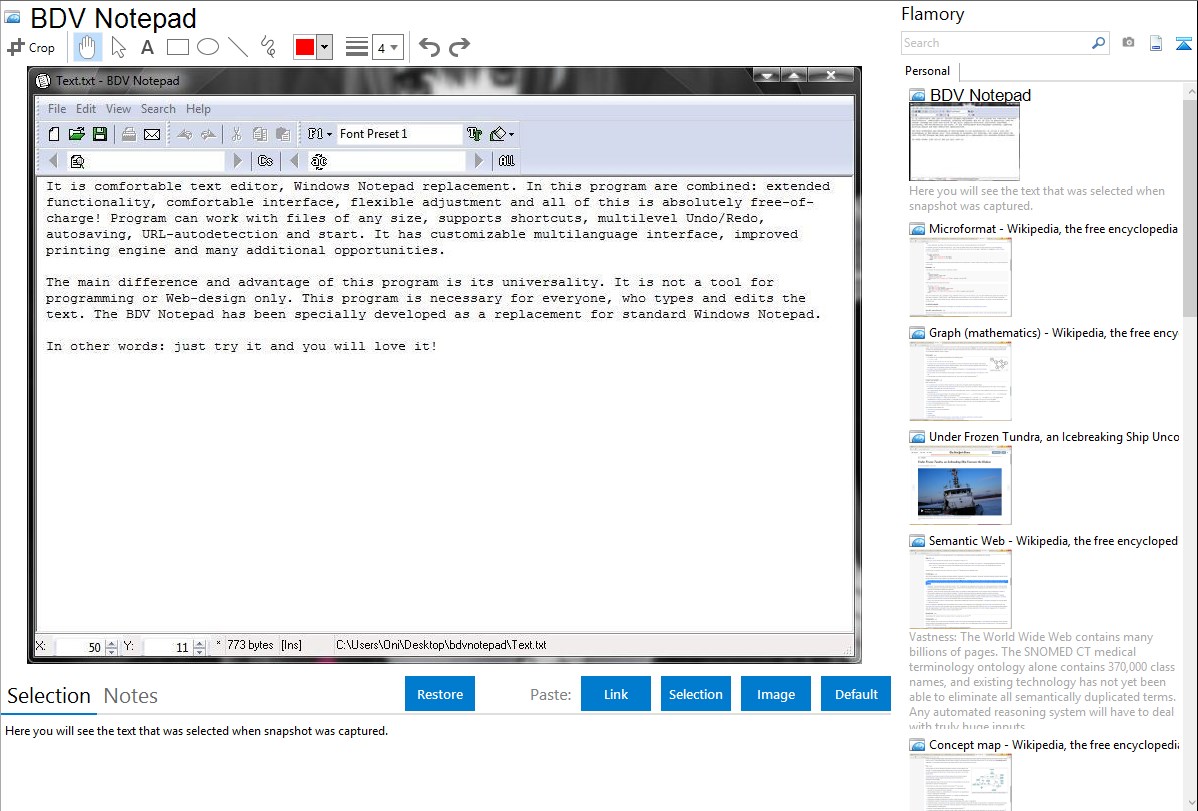Open the Under Frozen Tundra ship thumbnail
This screenshot has width=1198, height=811.
point(960,485)
